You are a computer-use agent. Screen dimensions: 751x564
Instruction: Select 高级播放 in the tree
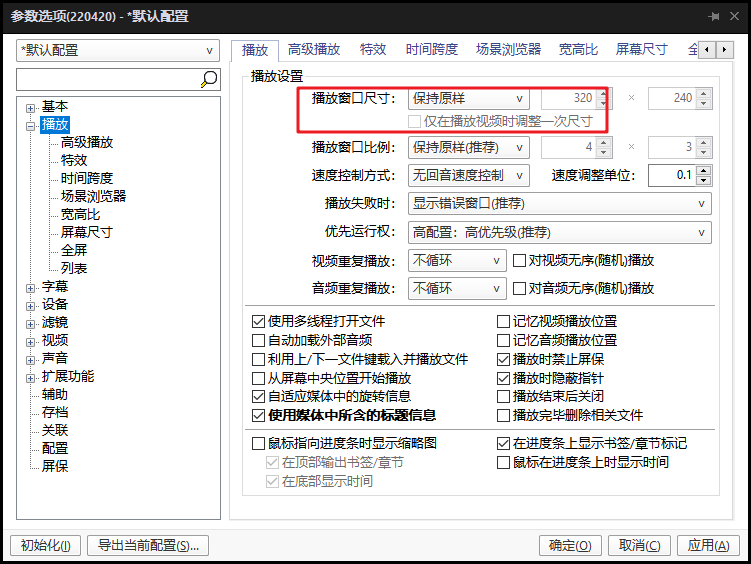point(87,142)
